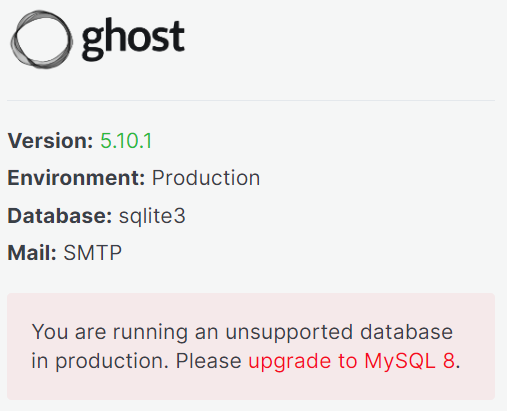The height and width of the screenshot is (411, 507).
Task: Click the pink unsupported database warning box
Action: [251, 346]
